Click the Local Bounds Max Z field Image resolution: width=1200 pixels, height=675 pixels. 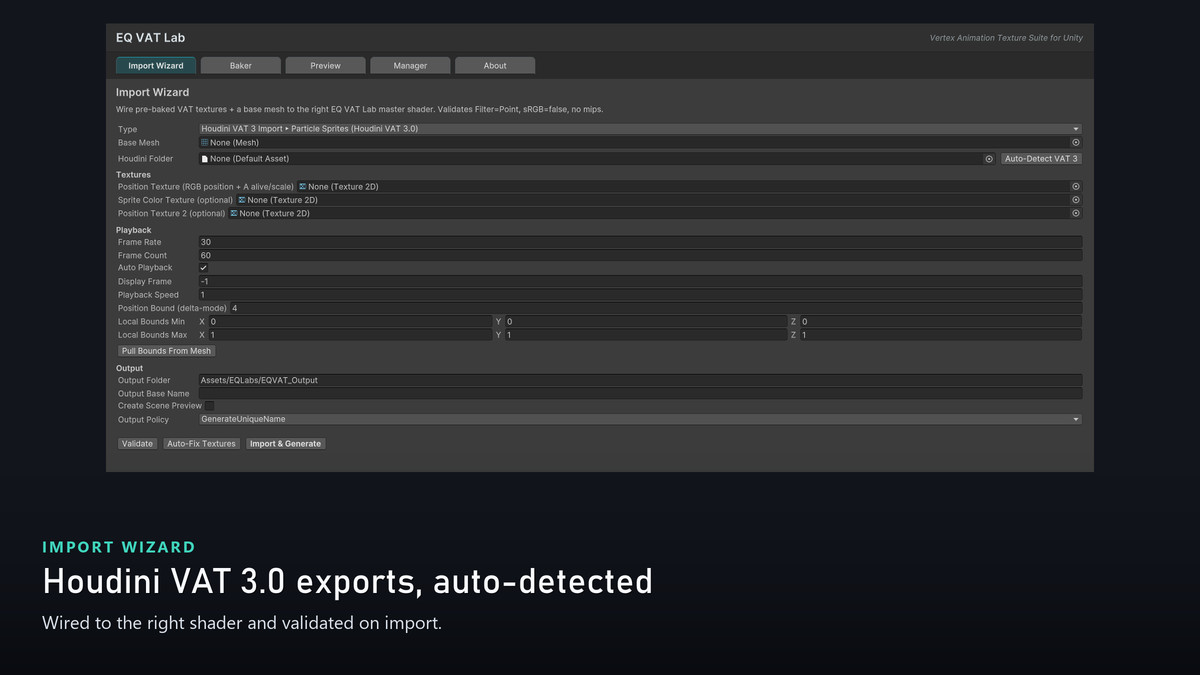tap(940, 335)
